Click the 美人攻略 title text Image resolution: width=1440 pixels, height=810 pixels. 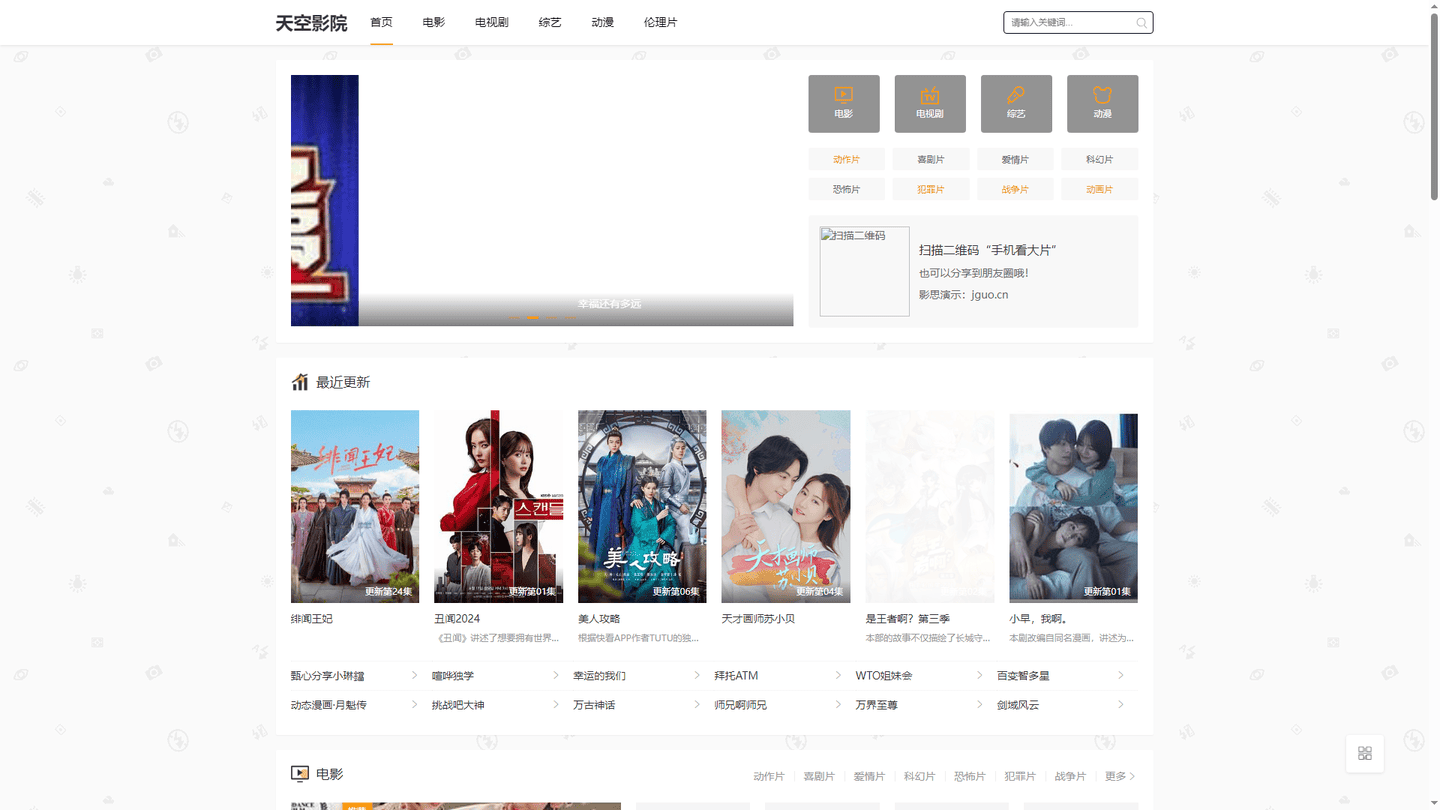click(x=599, y=619)
